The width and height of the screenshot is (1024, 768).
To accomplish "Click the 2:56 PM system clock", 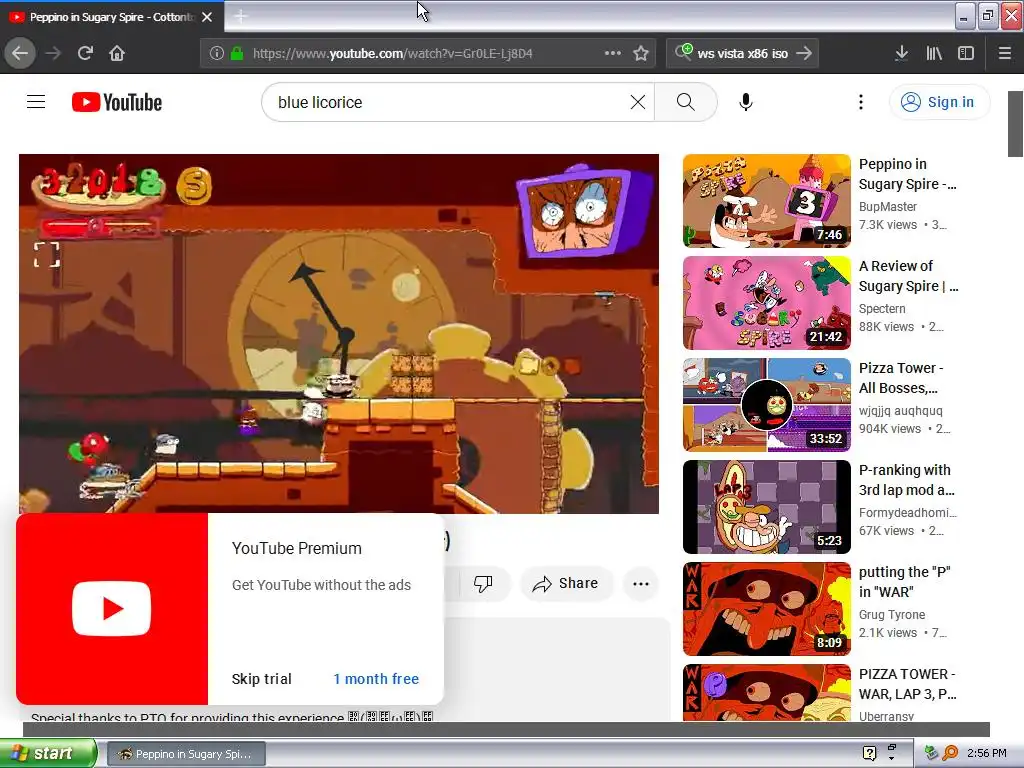I will tap(986, 753).
